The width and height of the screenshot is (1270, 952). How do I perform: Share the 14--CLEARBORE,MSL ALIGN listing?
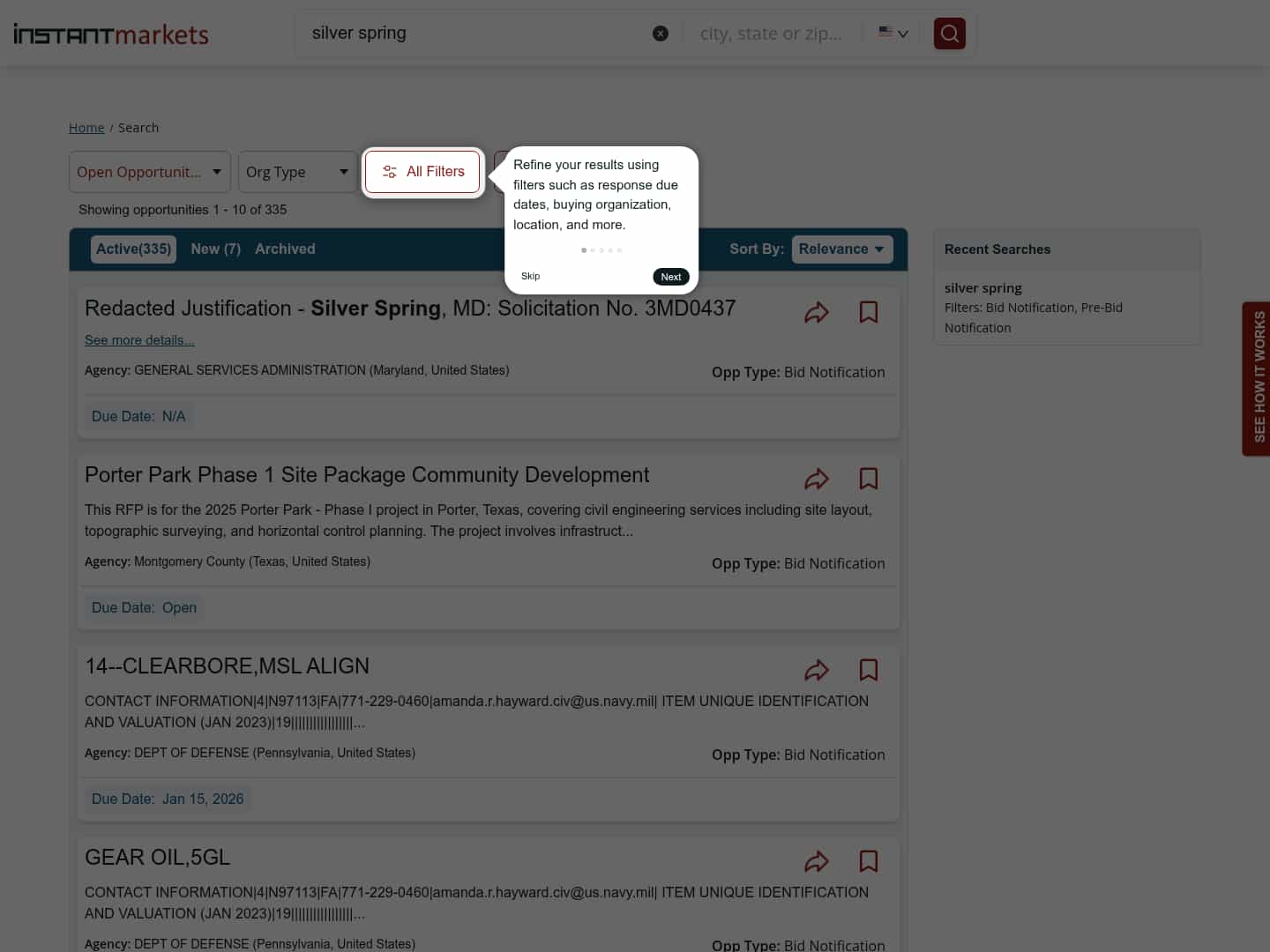click(x=816, y=670)
